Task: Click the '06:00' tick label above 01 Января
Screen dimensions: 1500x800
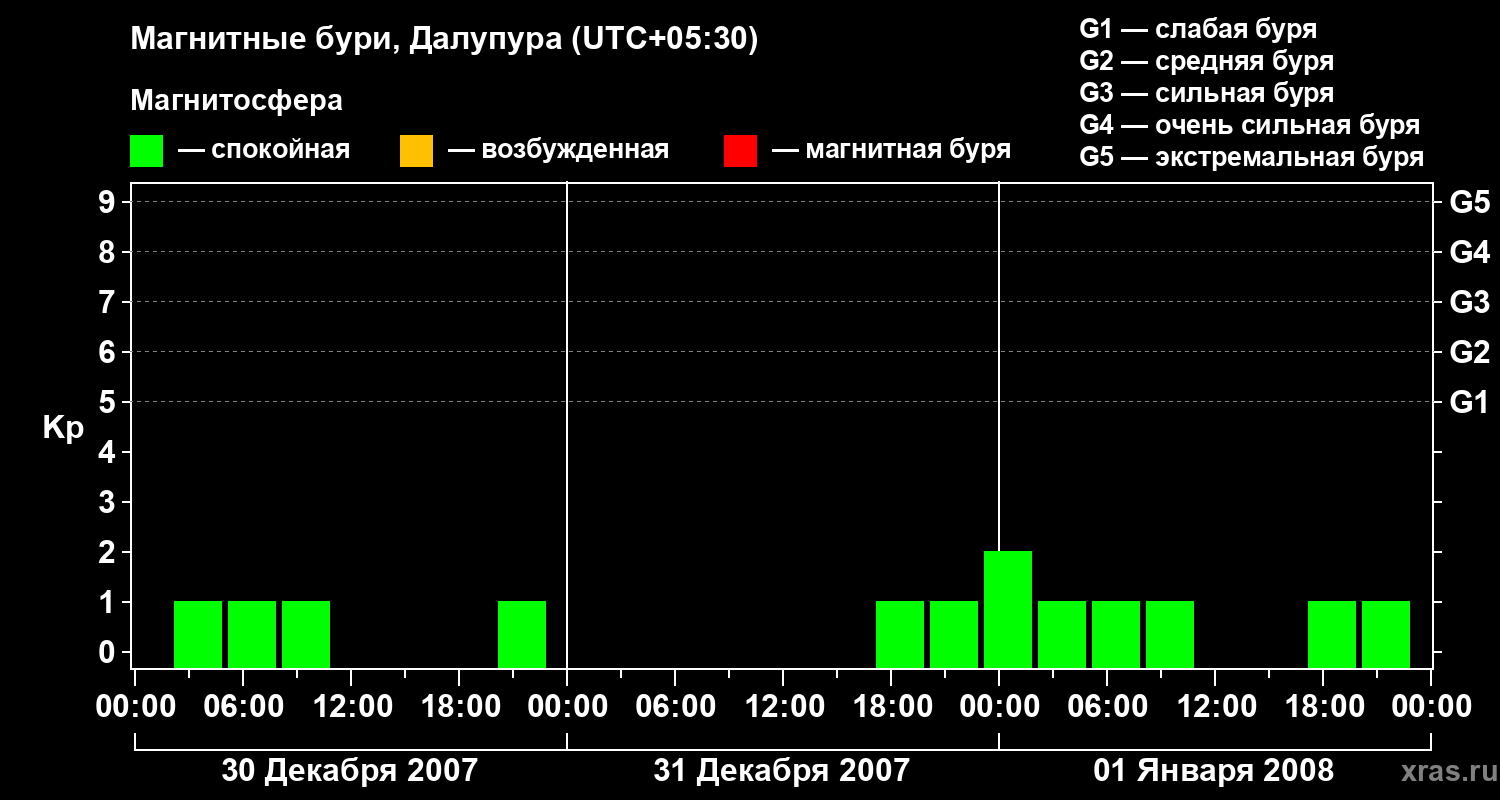Action: 1107,706
